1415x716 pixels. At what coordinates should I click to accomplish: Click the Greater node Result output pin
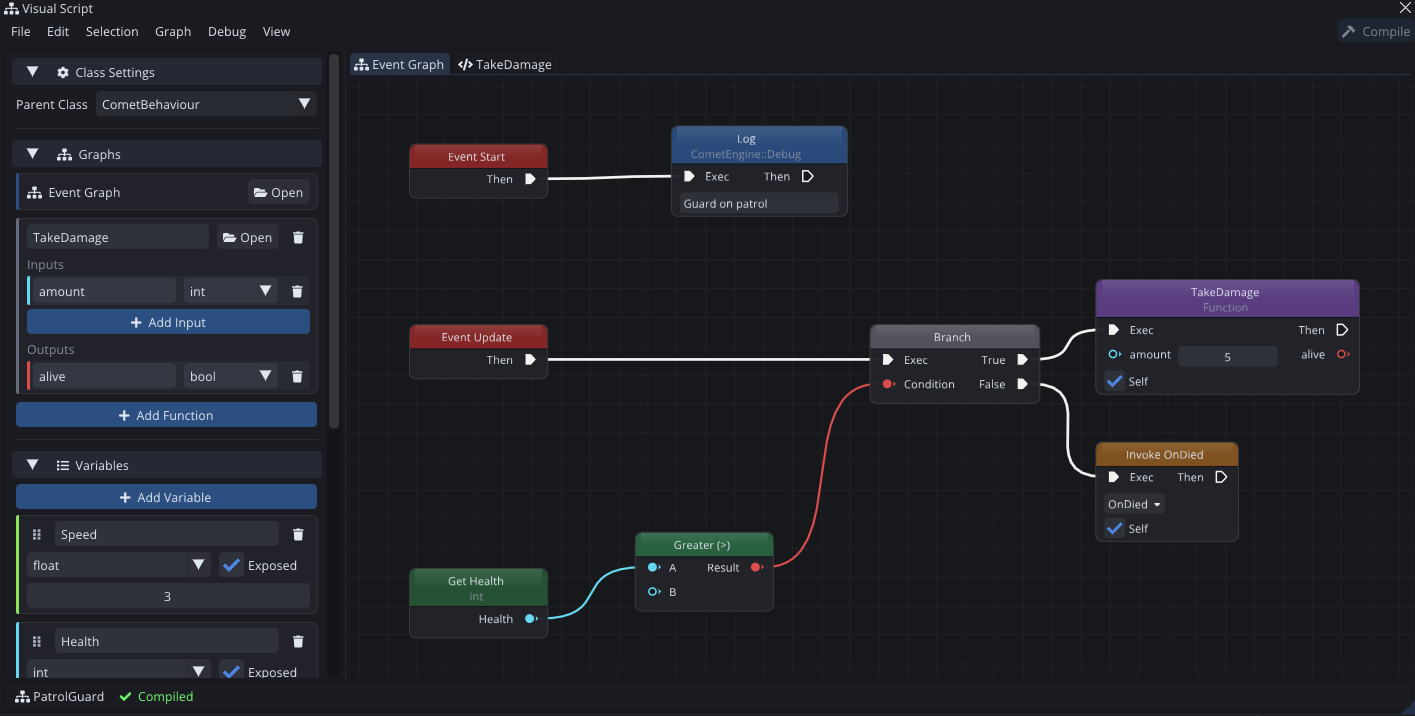click(x=756, y=567)
